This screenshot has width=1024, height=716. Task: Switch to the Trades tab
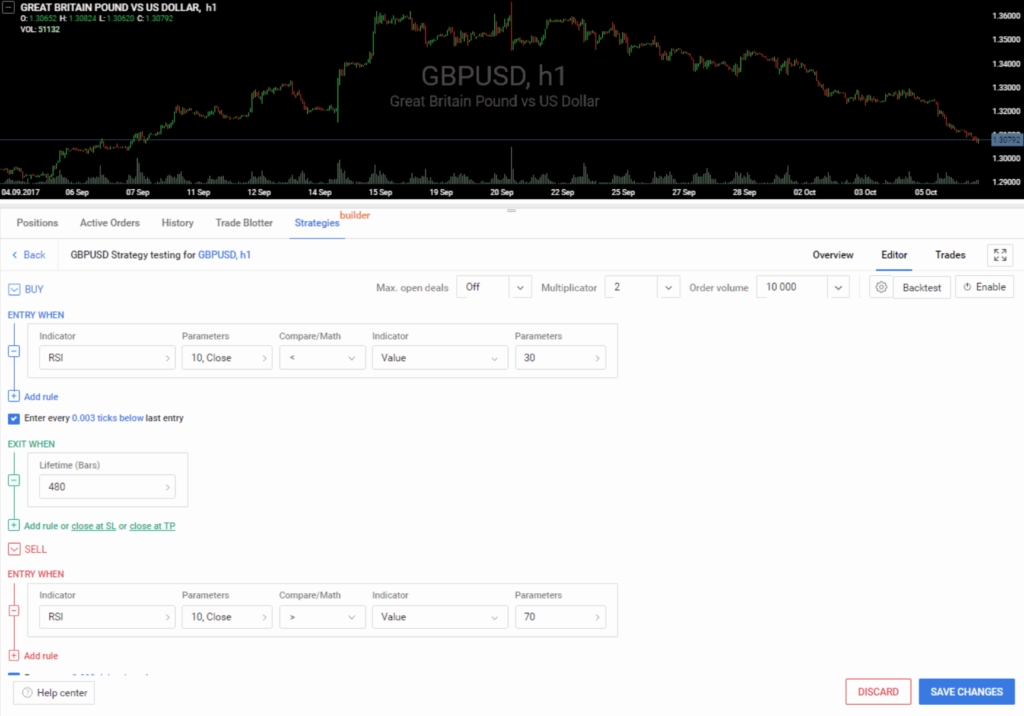coord(949,255)
